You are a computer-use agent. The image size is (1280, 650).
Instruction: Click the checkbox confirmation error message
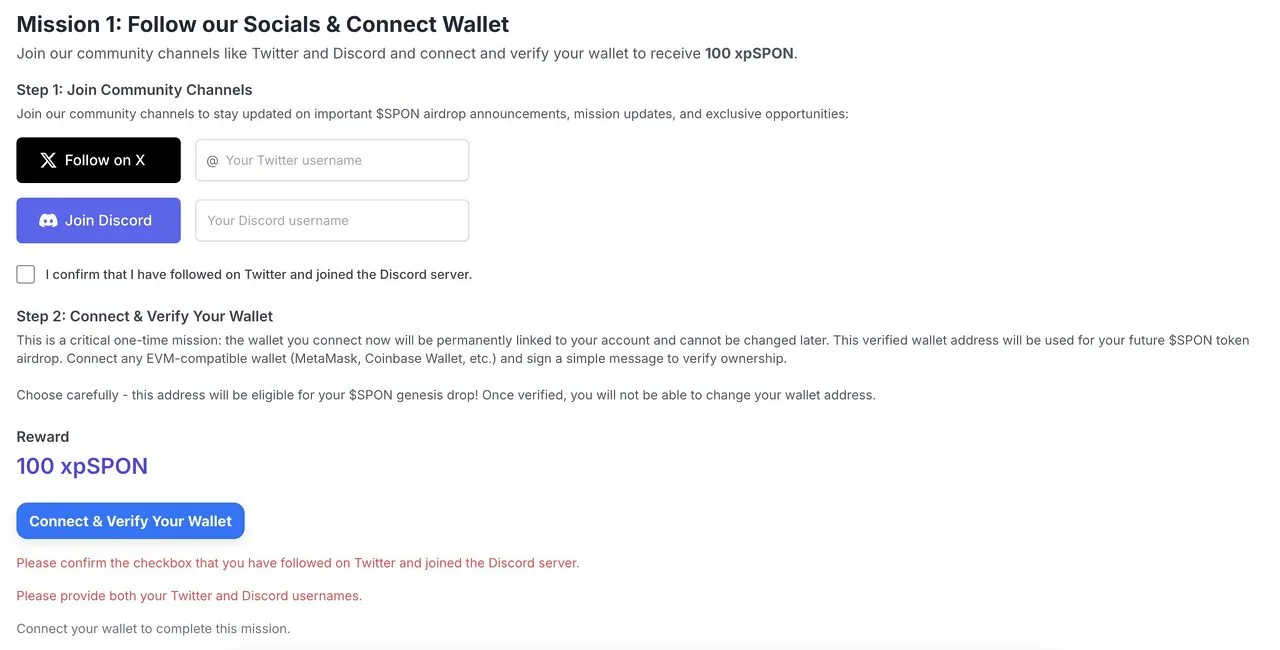[297, 563]
